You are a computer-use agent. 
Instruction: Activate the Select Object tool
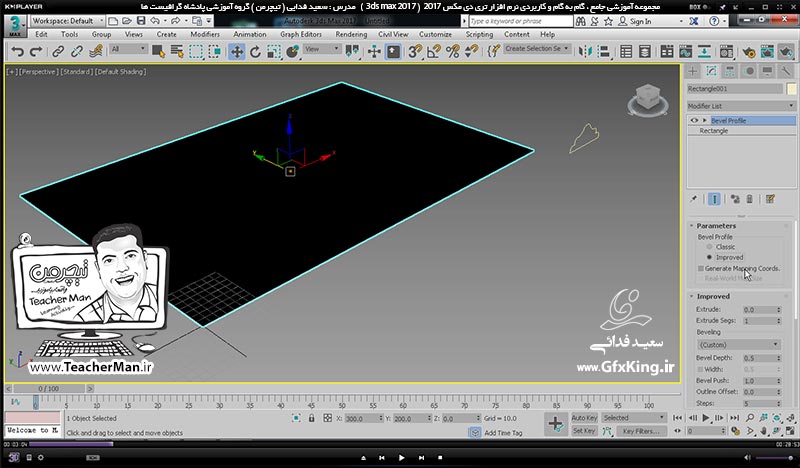(x=158, y=52)
